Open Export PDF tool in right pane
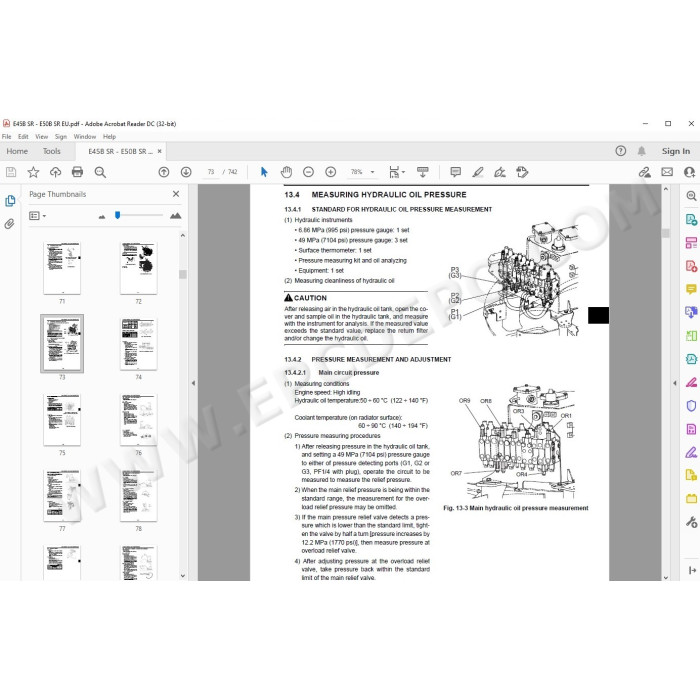Screen dimensions: 700x700 tap(691, 219)
